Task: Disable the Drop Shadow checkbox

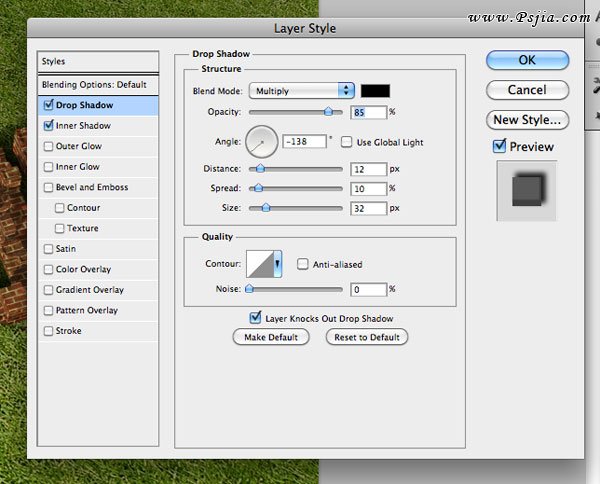Action: [x=49, y=105]
